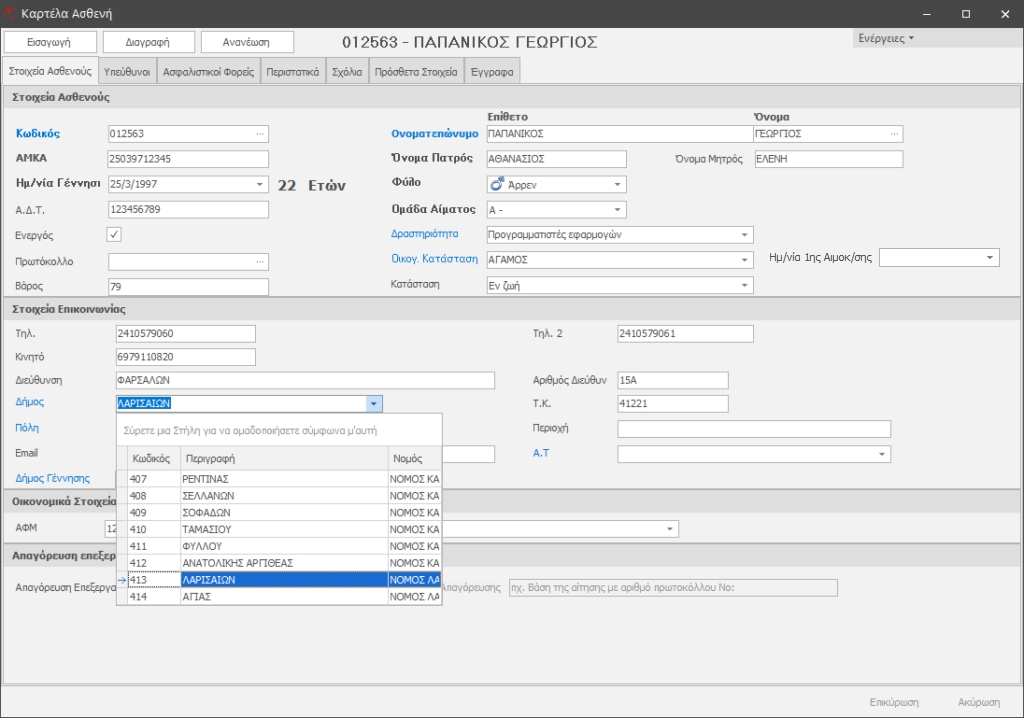Screen dimensions: 1024x718
Task: Click the ellipsis button in Κωδικός field
Action: (x=261, y=133)
